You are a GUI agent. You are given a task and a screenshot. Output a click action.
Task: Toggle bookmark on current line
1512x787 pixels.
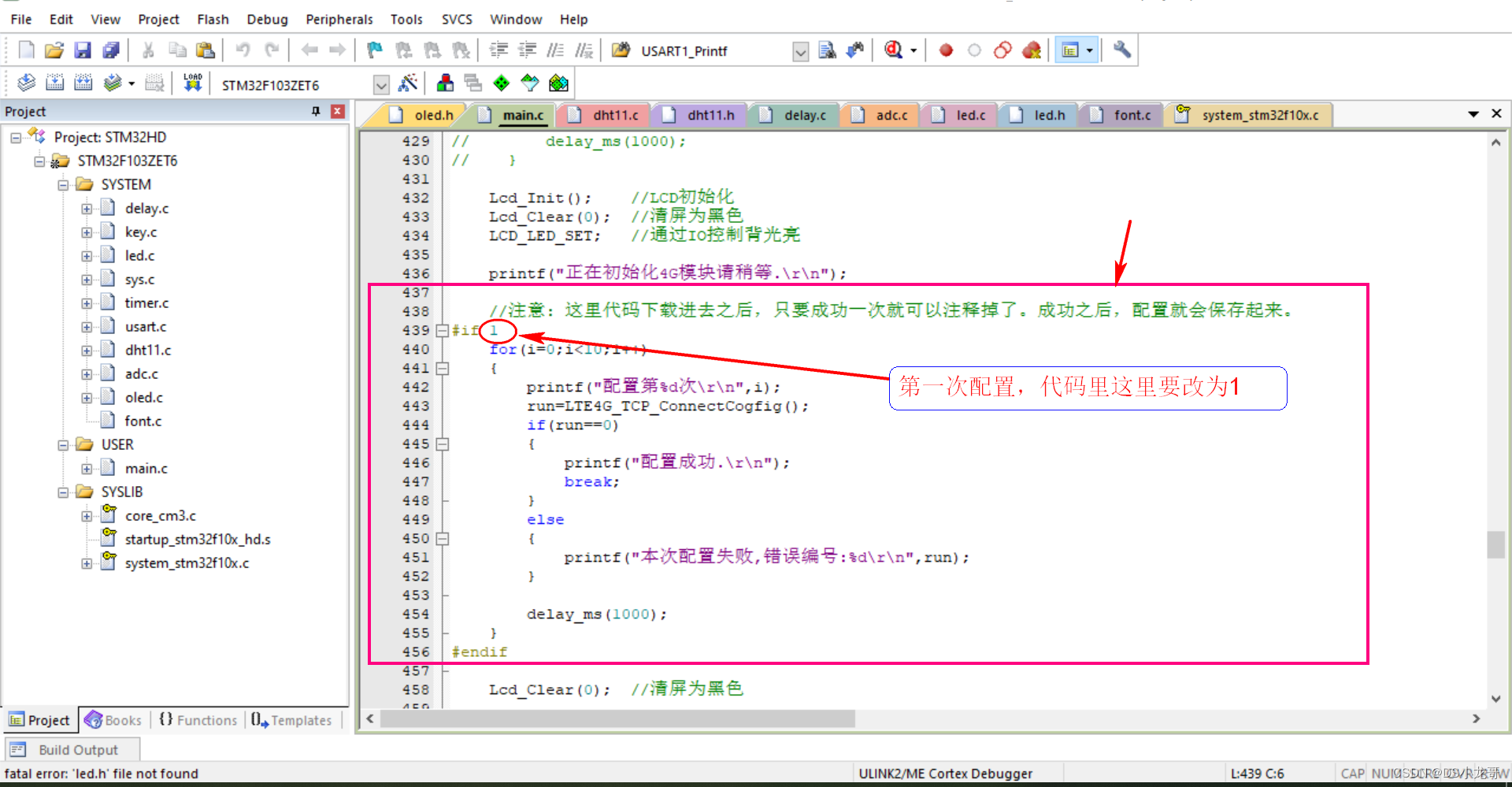click(375, 50)
